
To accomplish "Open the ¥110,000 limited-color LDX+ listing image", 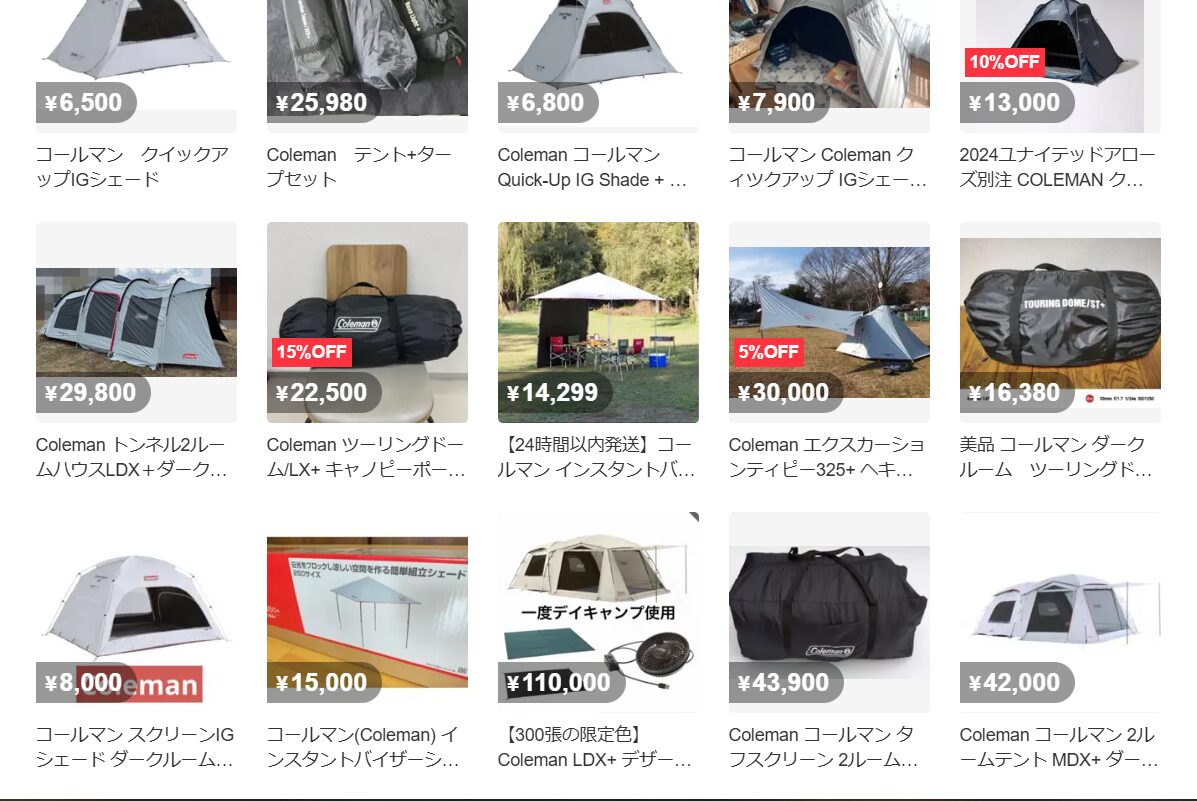I will click(x=598, y=612).
